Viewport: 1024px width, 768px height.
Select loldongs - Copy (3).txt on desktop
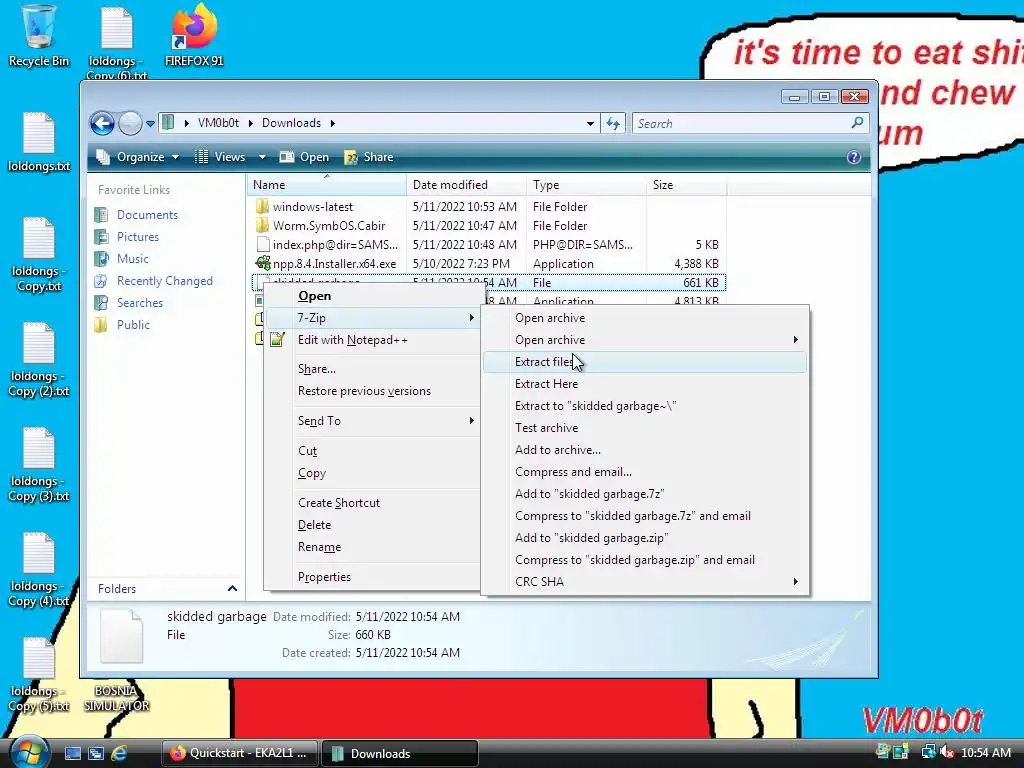(39, 465)
